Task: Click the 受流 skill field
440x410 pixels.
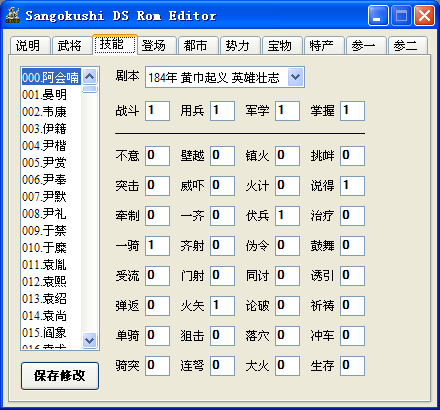Action: [x=157, y=276]
